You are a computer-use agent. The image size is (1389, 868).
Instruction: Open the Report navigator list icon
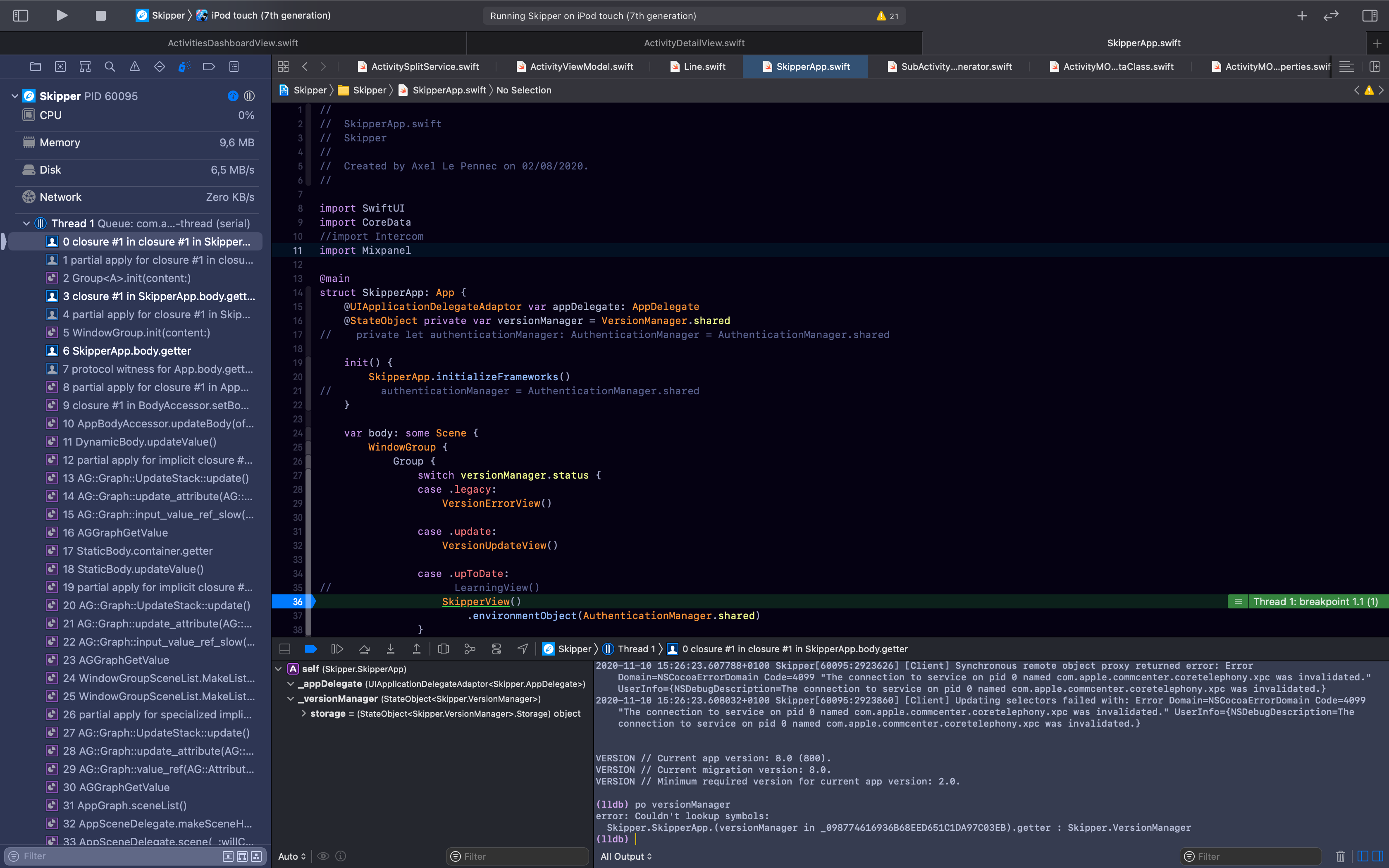234,67
